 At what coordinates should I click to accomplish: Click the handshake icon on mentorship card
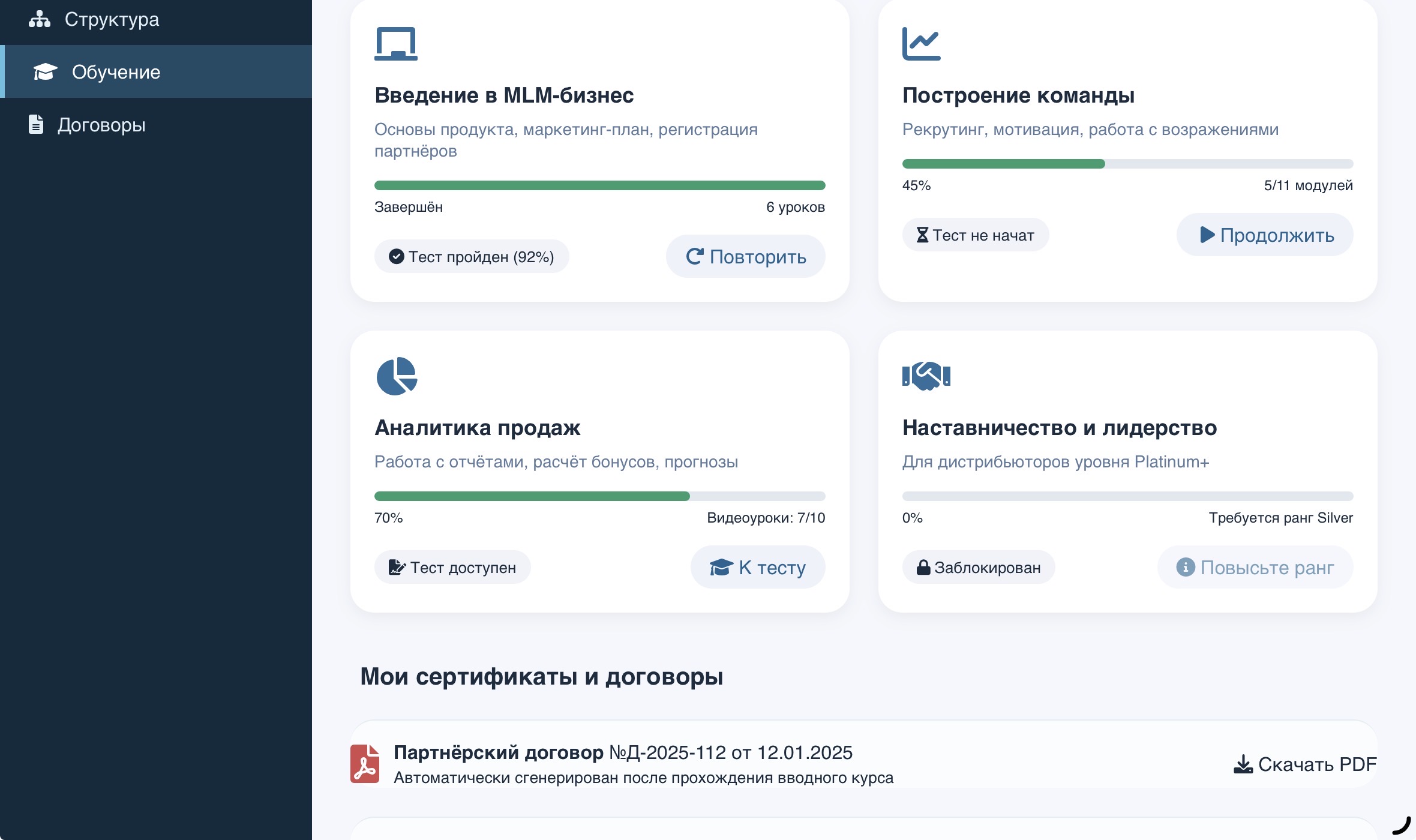(926, 376)
